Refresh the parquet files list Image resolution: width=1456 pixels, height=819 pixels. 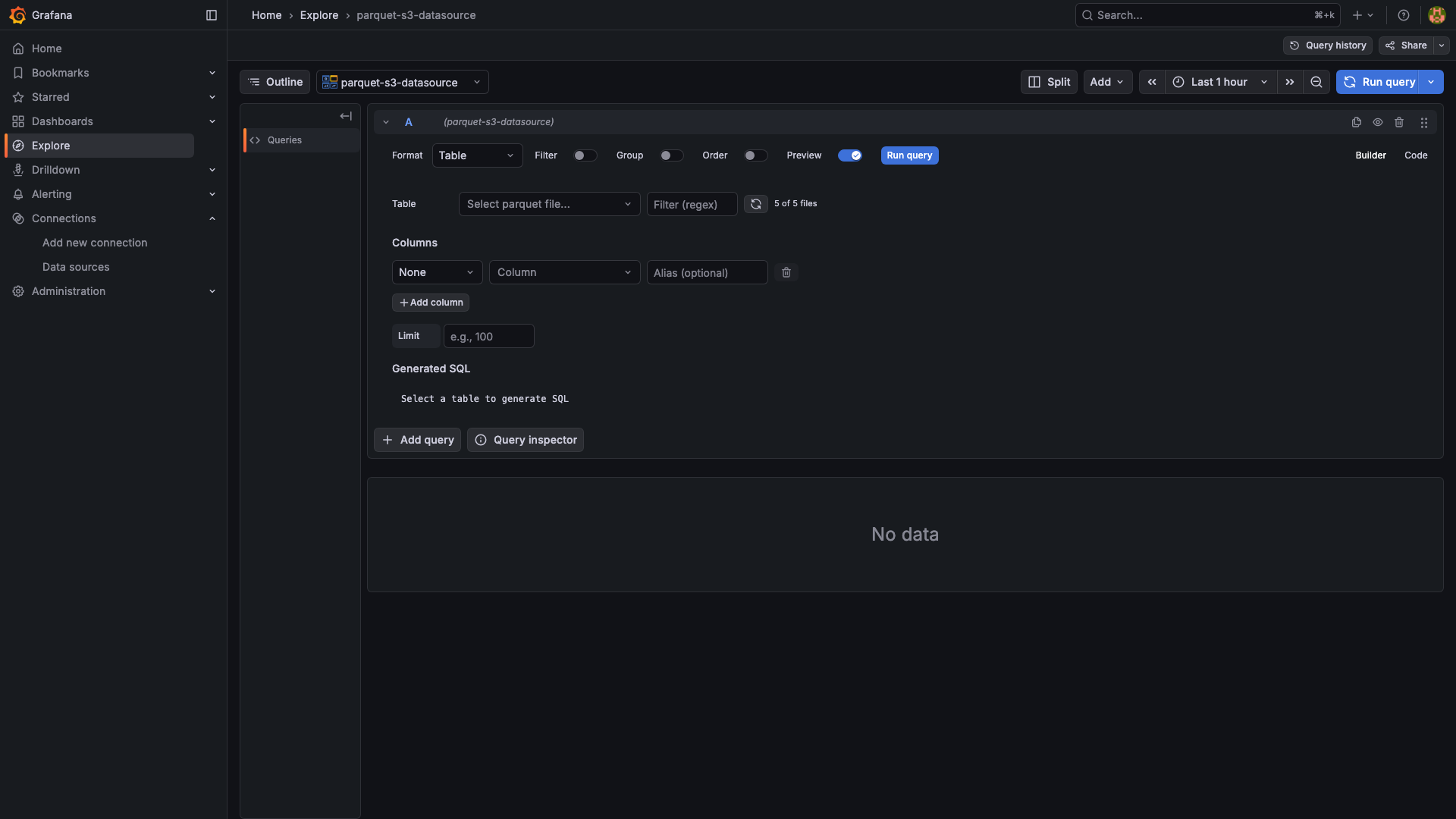click(x=756, y=204)
